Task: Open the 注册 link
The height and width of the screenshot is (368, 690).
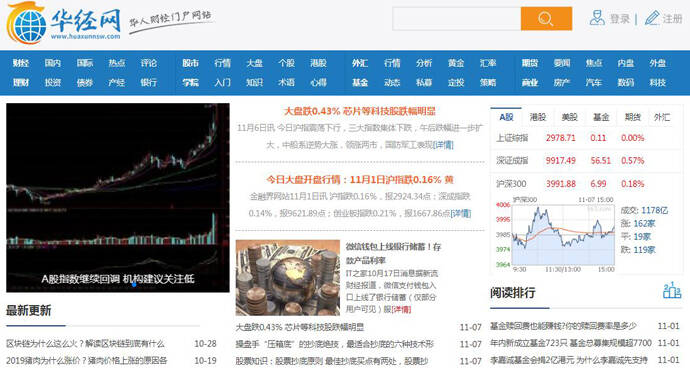Action: [x=673, y=19]
